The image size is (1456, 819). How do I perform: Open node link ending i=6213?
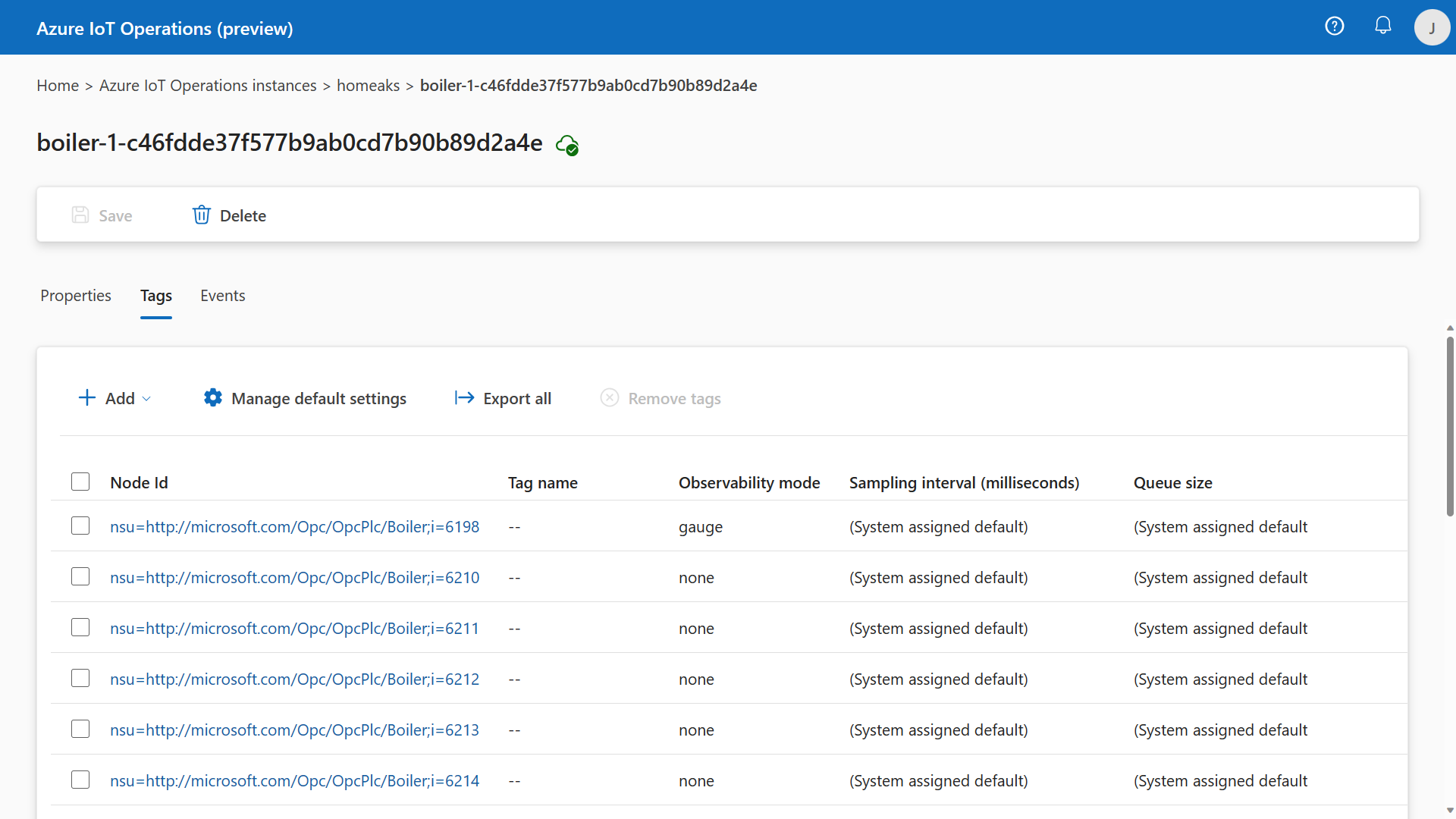(294, 730)
